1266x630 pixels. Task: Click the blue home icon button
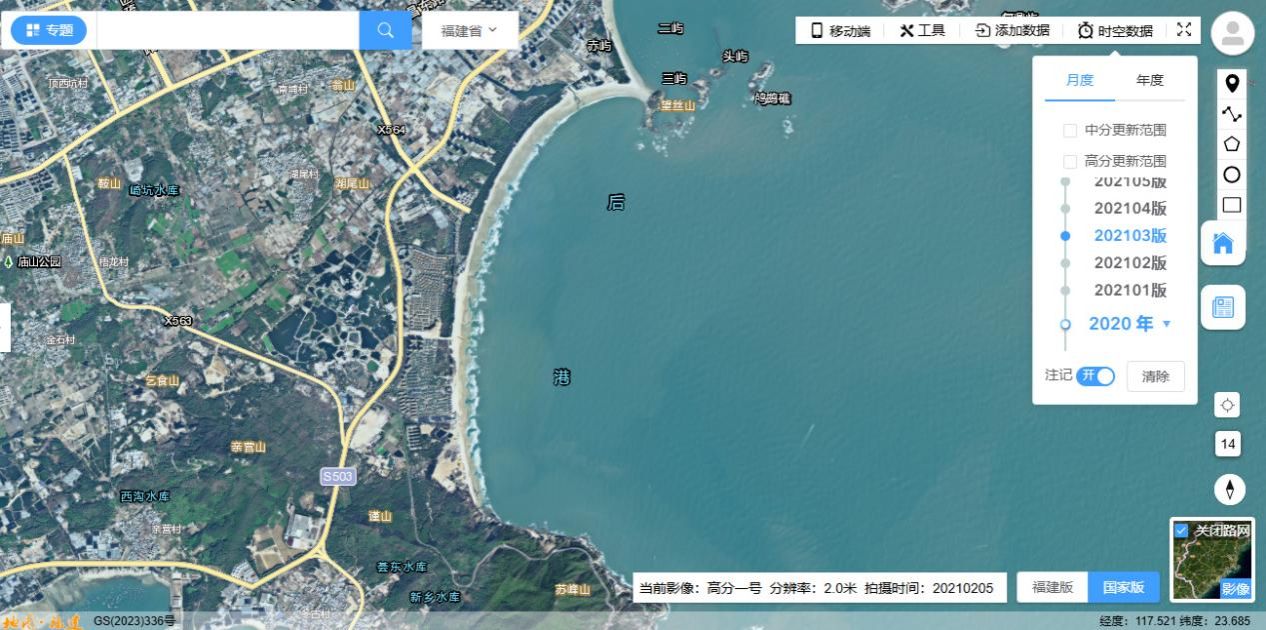tap(1223, 243)
